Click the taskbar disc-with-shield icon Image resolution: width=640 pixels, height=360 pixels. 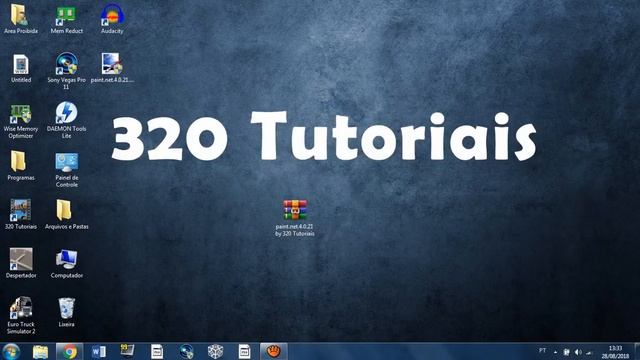pyautogui.click(x=187, y=351)
